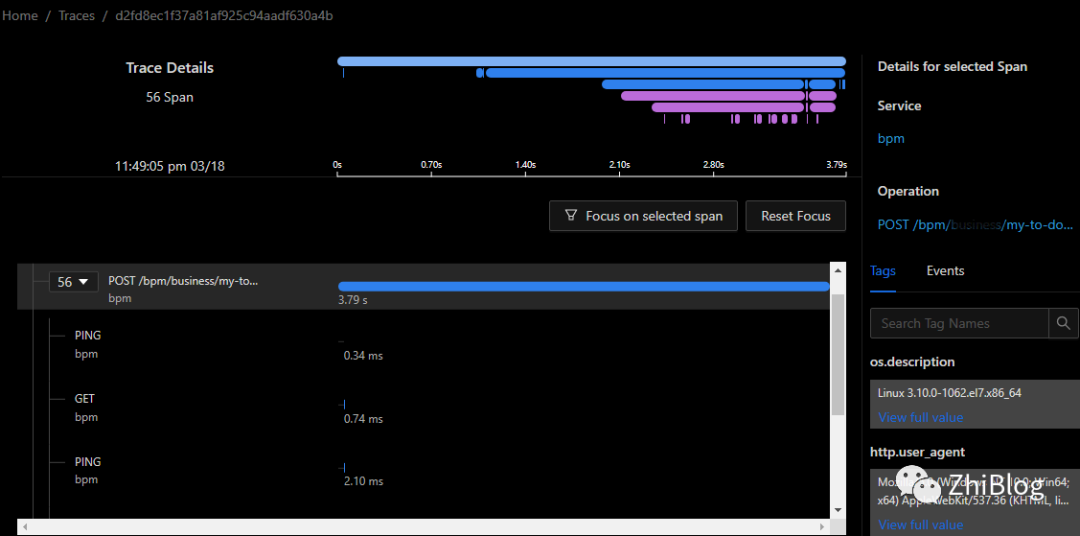This screenshot has width=1080, height=536.
Task: Click the search magnifier icon for tags
Action: [1063, 323]
